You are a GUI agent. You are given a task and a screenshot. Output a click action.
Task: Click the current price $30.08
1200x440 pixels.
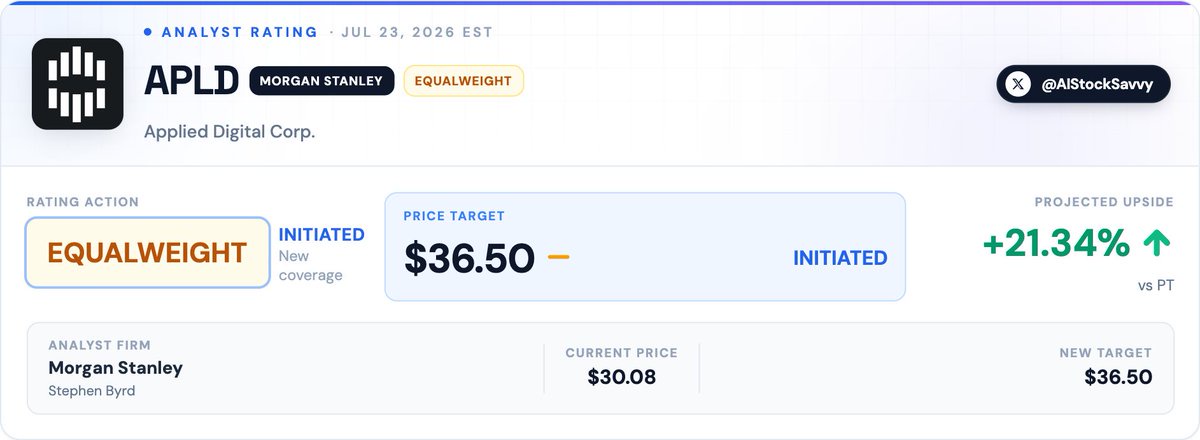tap(622, 378)
